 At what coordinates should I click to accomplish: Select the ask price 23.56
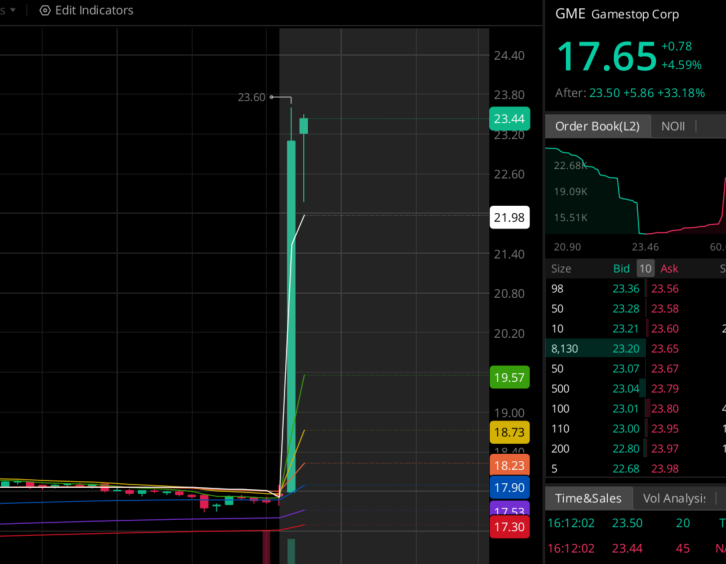coord(665,289)
